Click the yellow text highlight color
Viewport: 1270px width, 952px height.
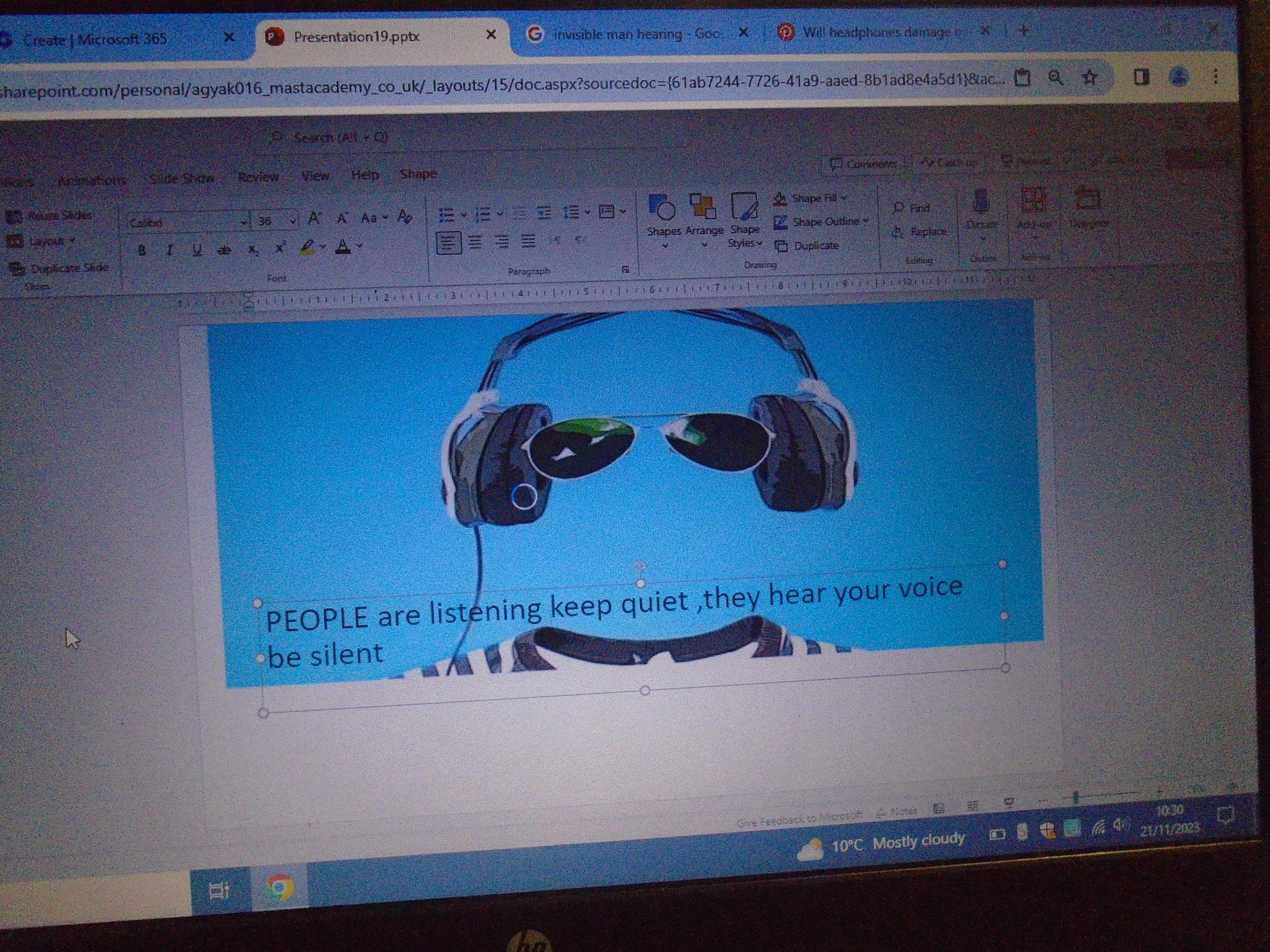(308, 247)
